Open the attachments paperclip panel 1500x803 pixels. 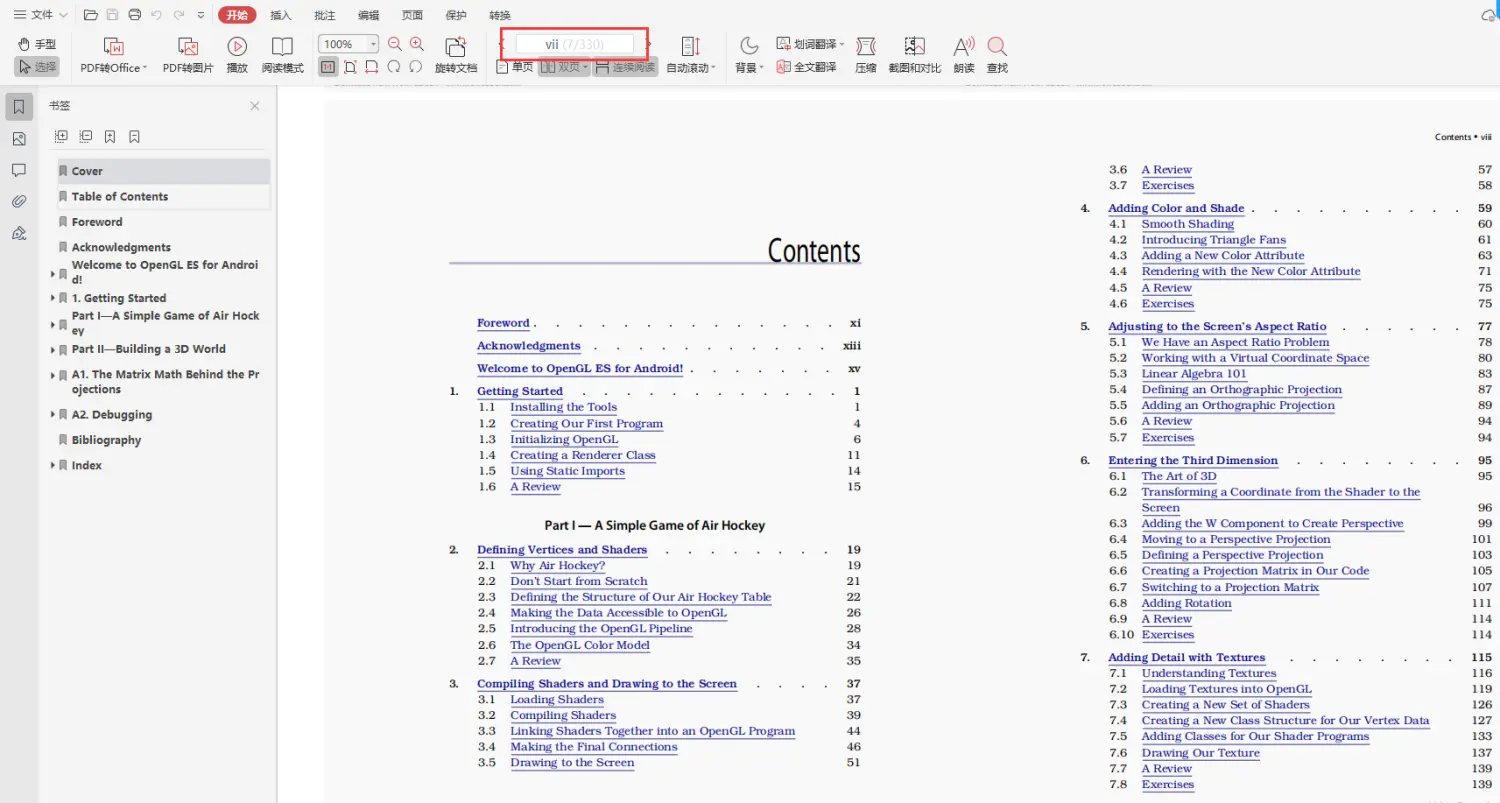[18, 201]
